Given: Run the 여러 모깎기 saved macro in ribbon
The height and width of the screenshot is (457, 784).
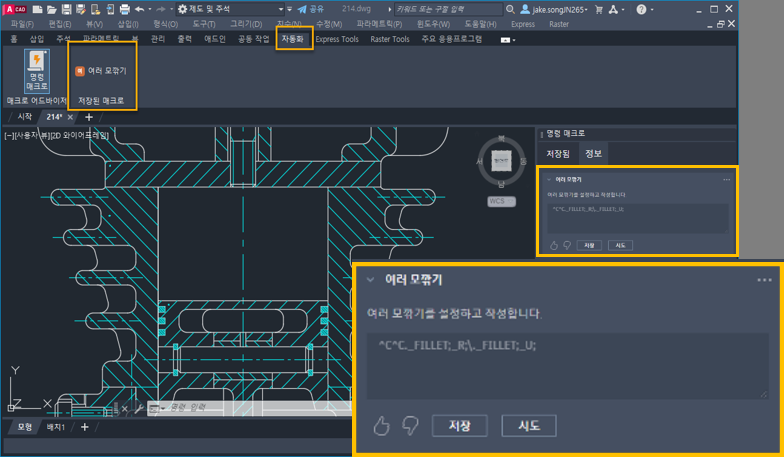Looking at the screenshot, I should [102, 71].
